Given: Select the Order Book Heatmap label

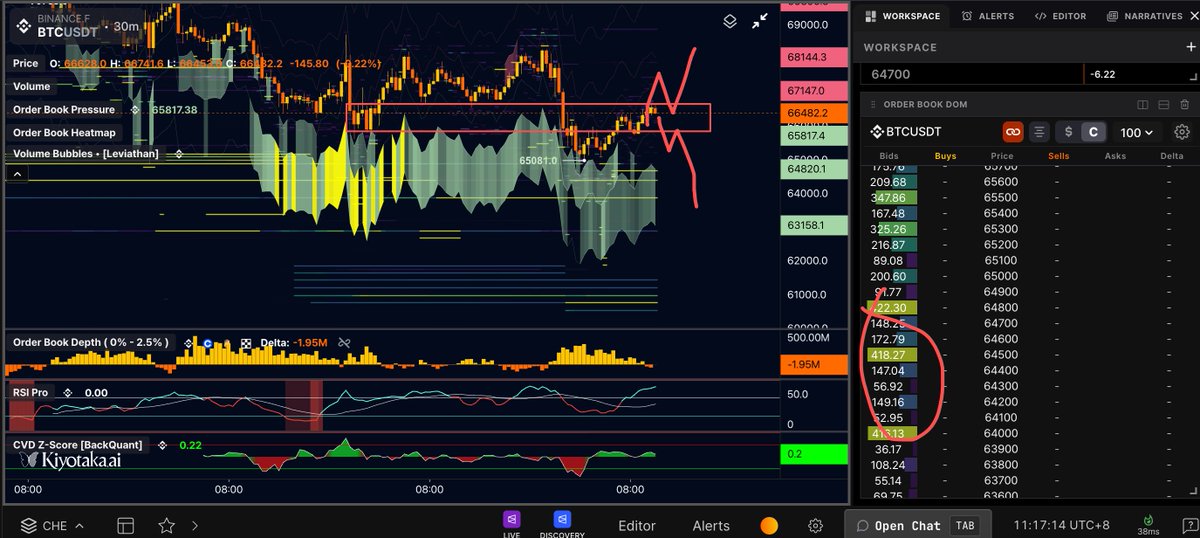Looking at the screenshot, I should (x=65, y=132).
